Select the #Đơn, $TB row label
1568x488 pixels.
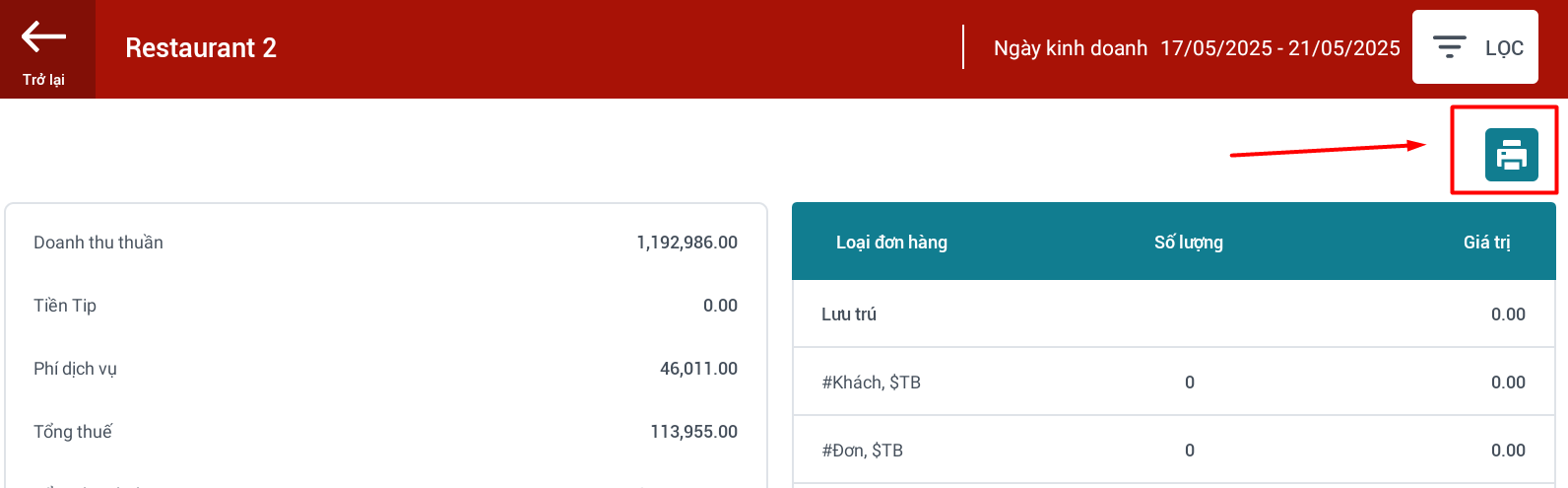click(862, 451)
